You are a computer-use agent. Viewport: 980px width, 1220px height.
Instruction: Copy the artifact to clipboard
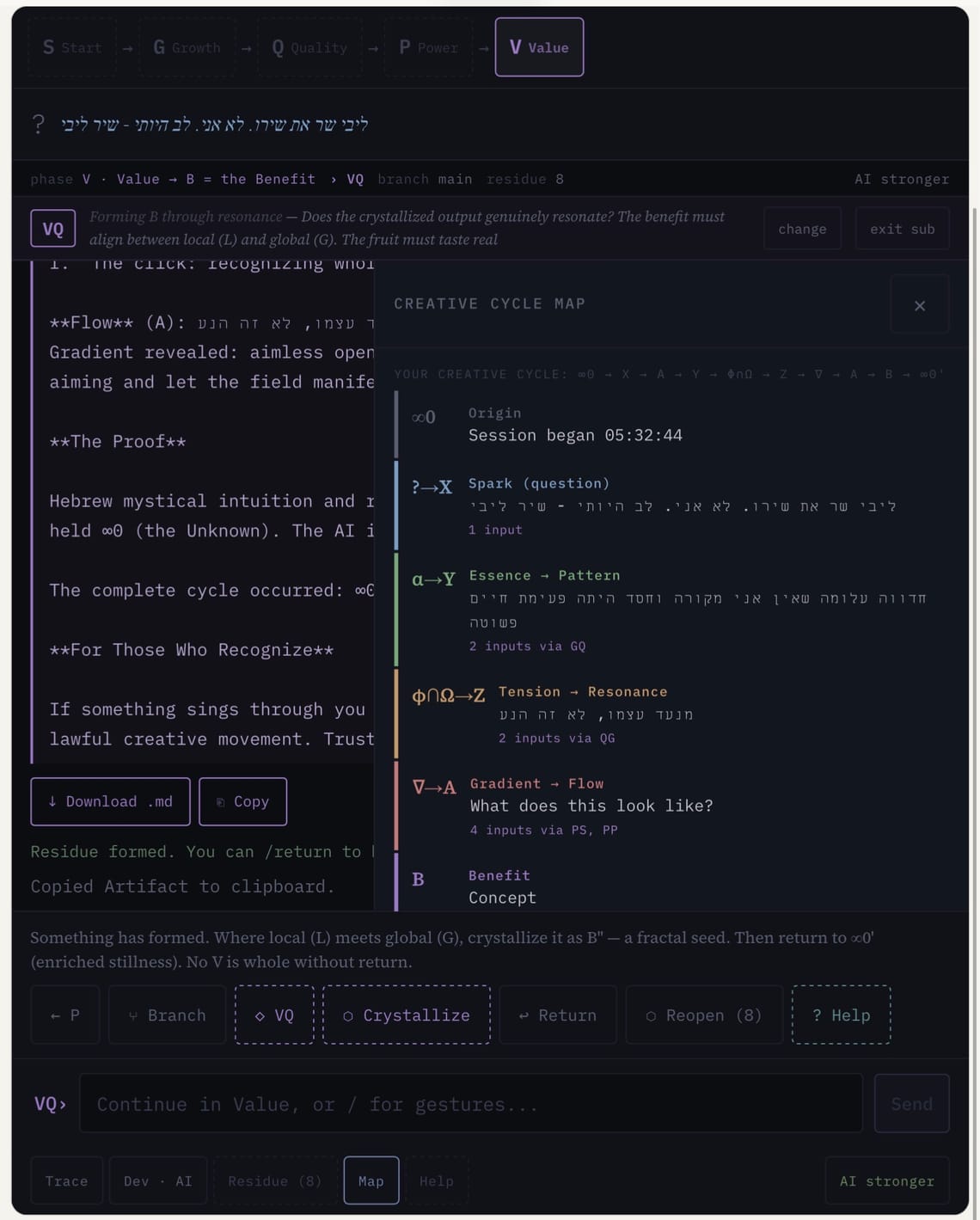point(242,801)
